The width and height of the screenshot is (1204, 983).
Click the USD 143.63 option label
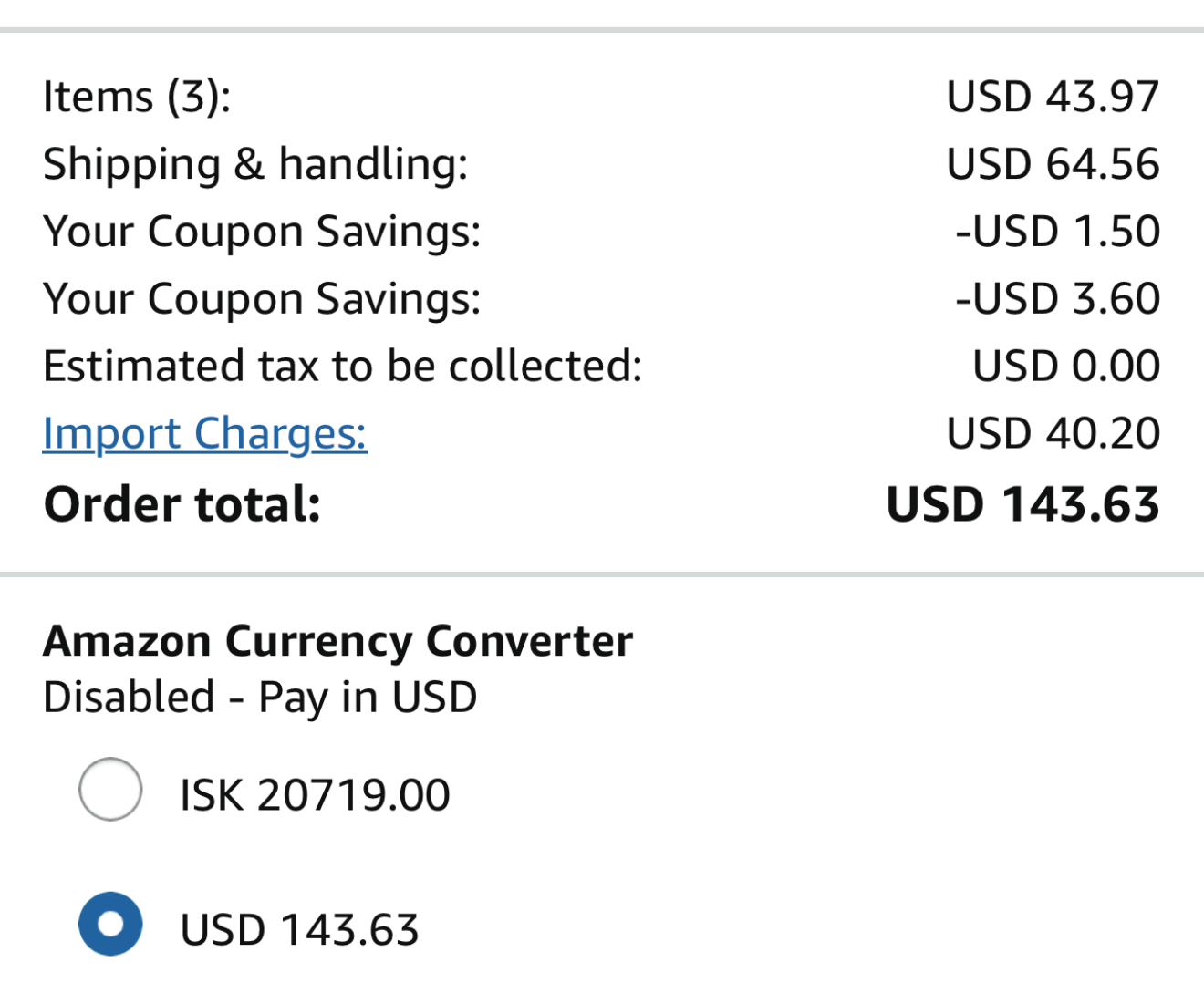click(299, 930)
